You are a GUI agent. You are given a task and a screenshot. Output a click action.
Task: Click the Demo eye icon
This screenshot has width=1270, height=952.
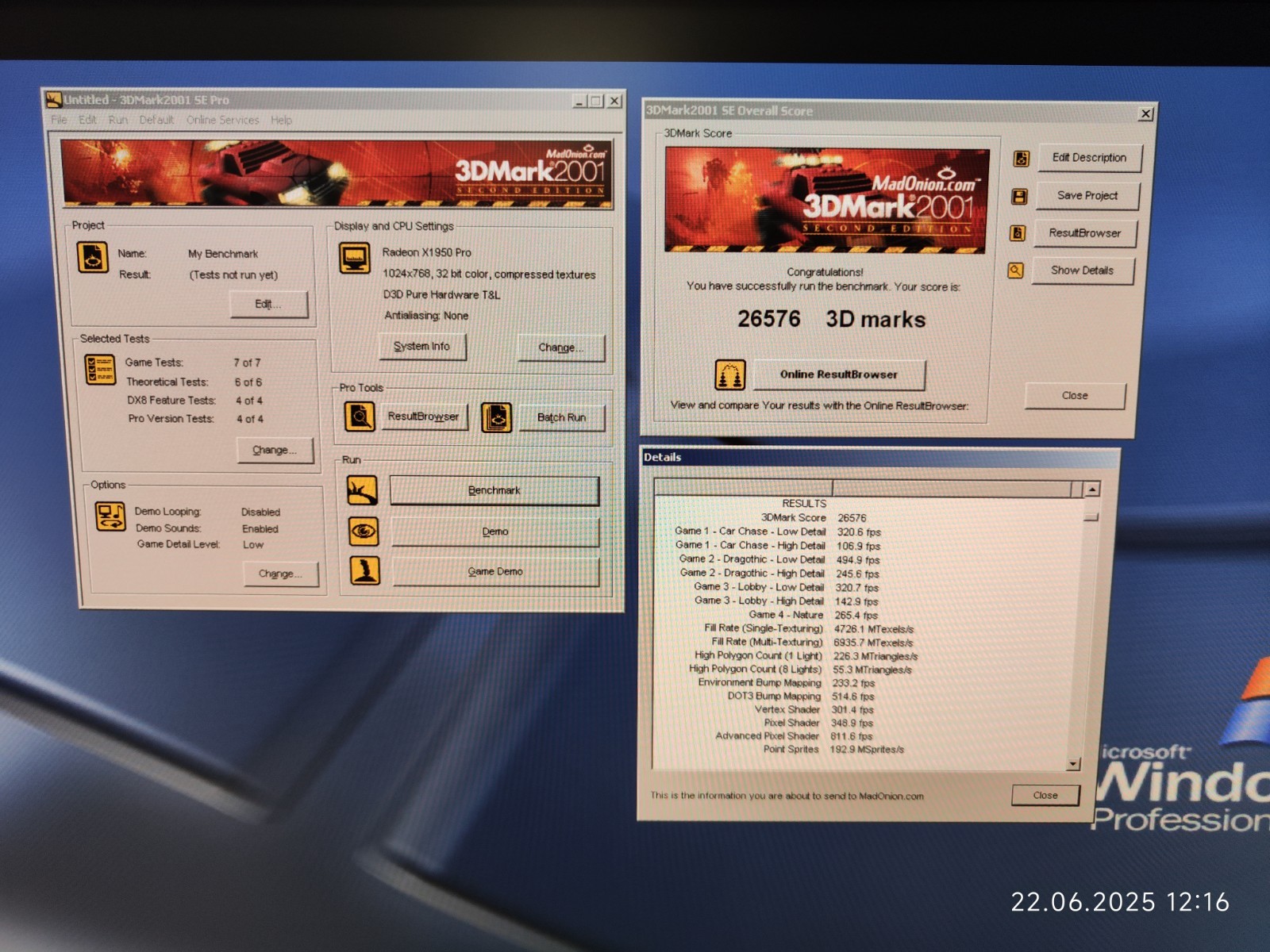pyautogui.click(x=364, y=531)
